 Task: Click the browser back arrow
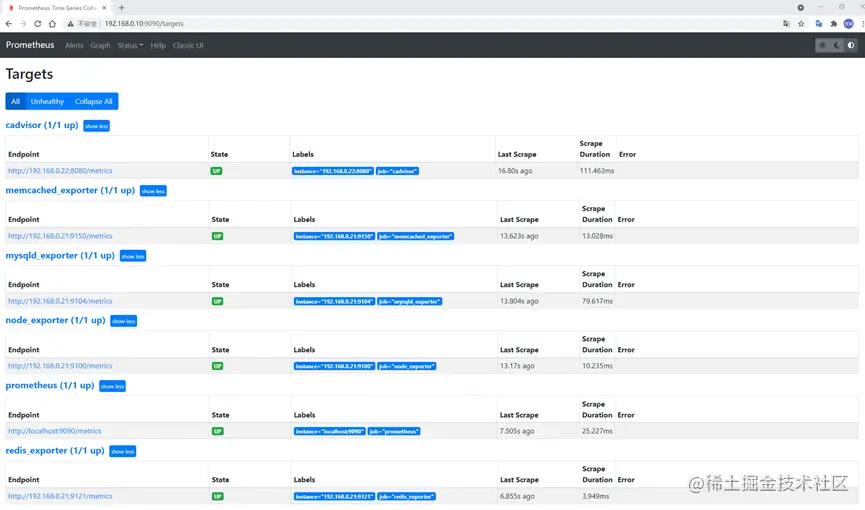click(8, 24)
